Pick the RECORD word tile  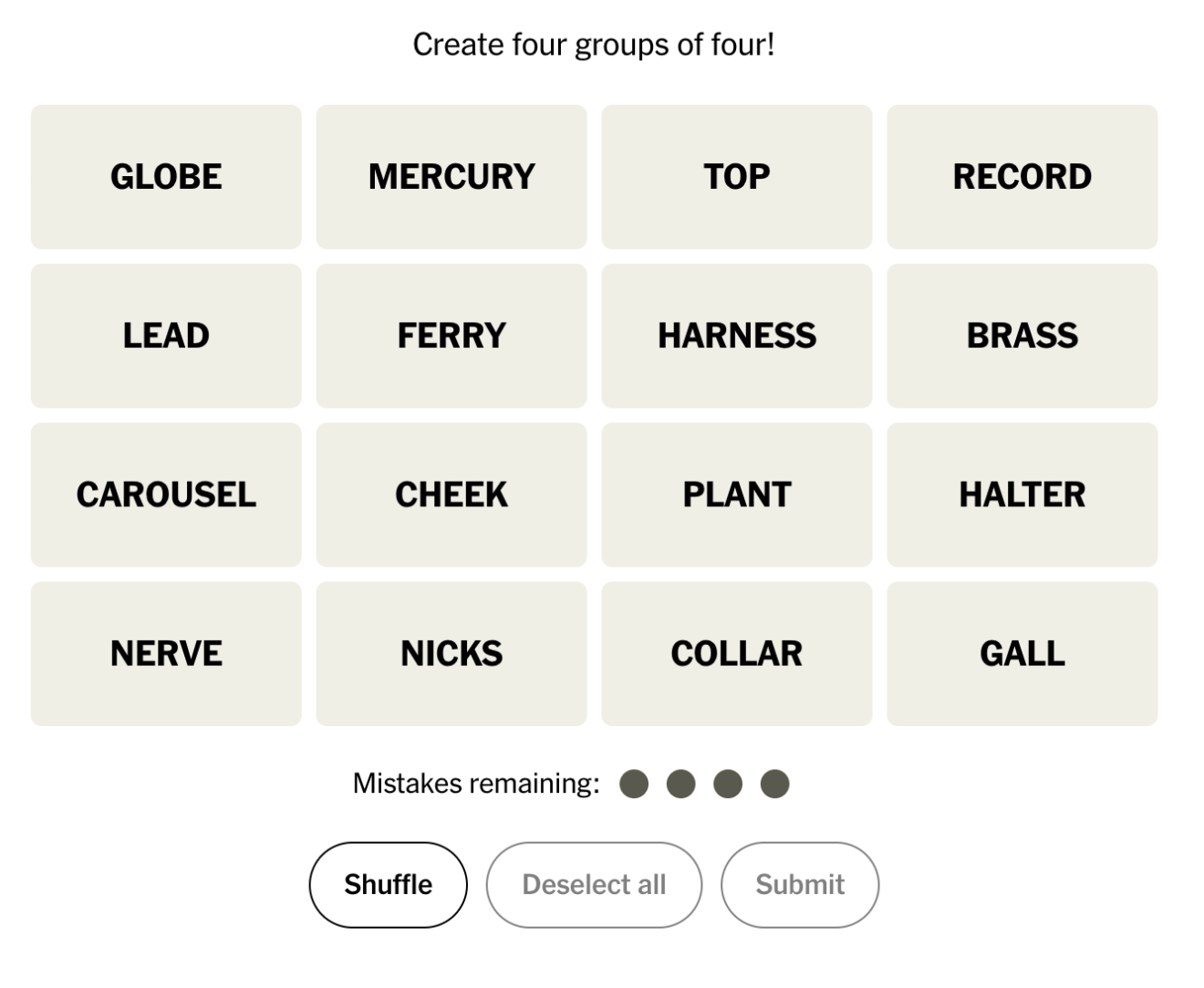tap(1022, 177)
